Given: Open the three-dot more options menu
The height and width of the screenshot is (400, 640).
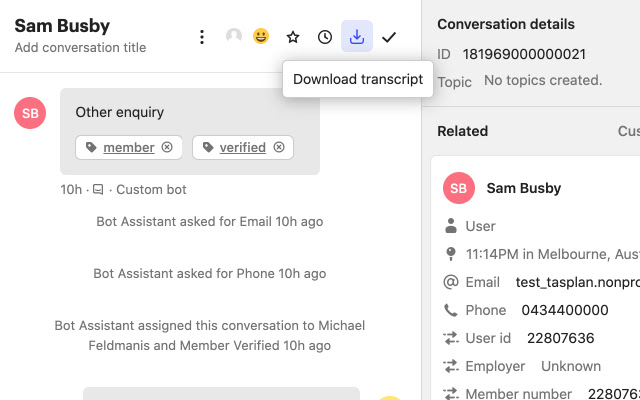Looking at the screenshot, I should [x=202, y=37].
